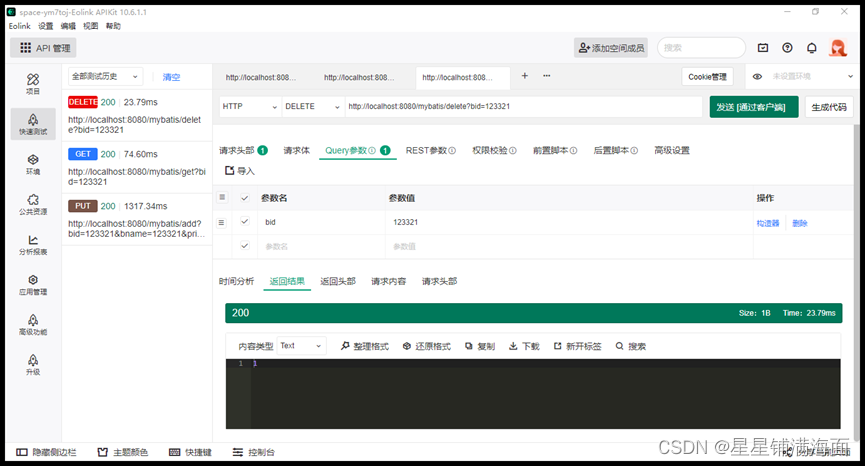Open the help question-mark icon
Viewport: 865px width, 466px height.
pos(787,48)
